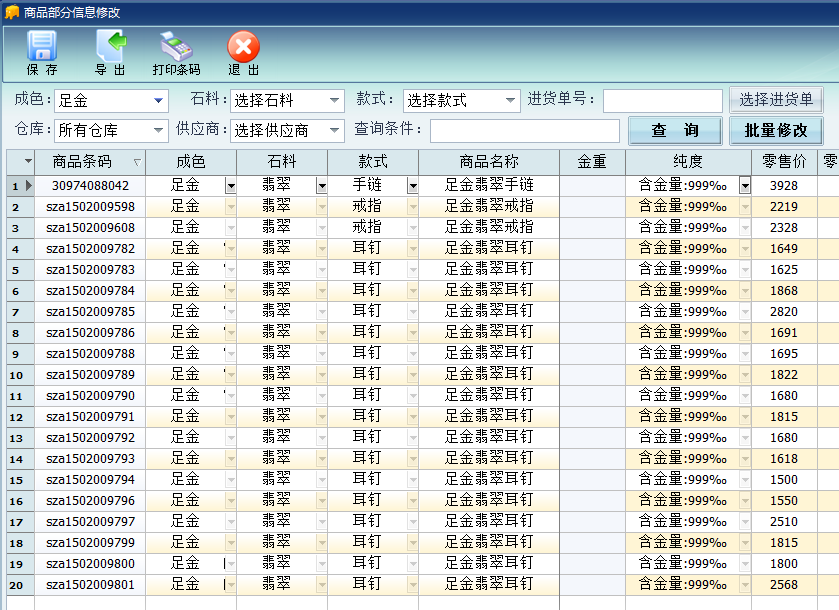839x610 pixels.
Task: Click the window title bar app icon
Action: [12, 12]
